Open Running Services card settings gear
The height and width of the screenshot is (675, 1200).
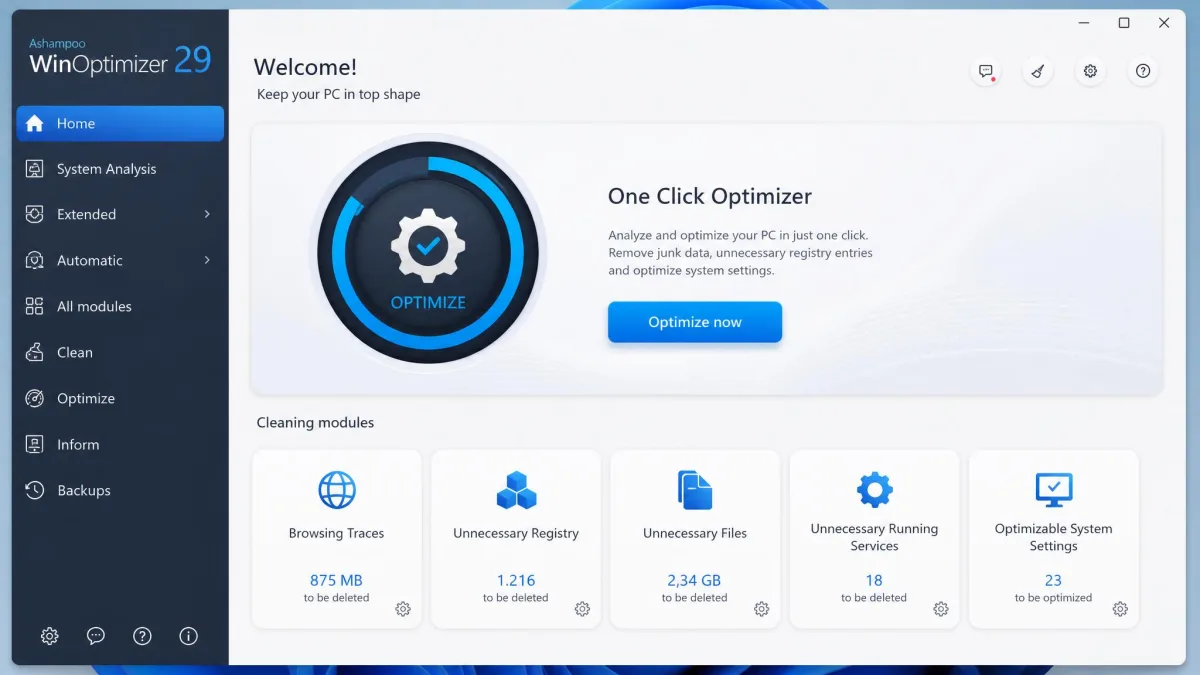(941, 609)
